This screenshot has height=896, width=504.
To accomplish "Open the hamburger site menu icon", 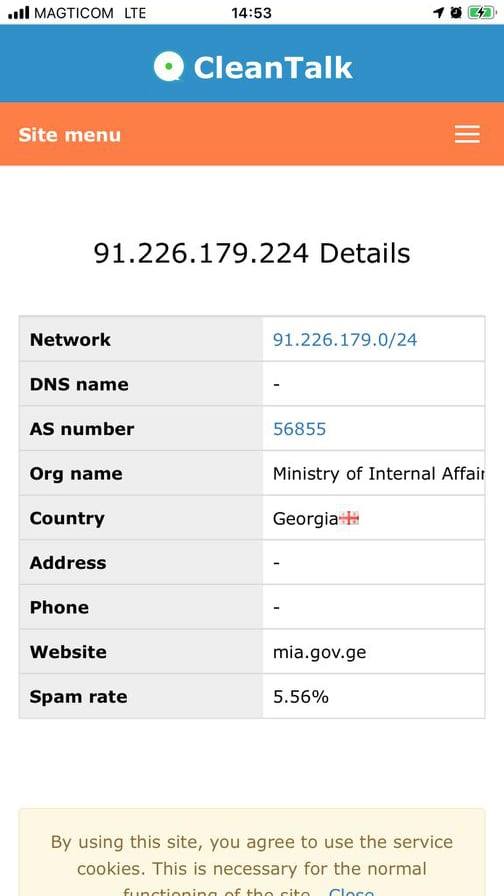I will 467,134.
